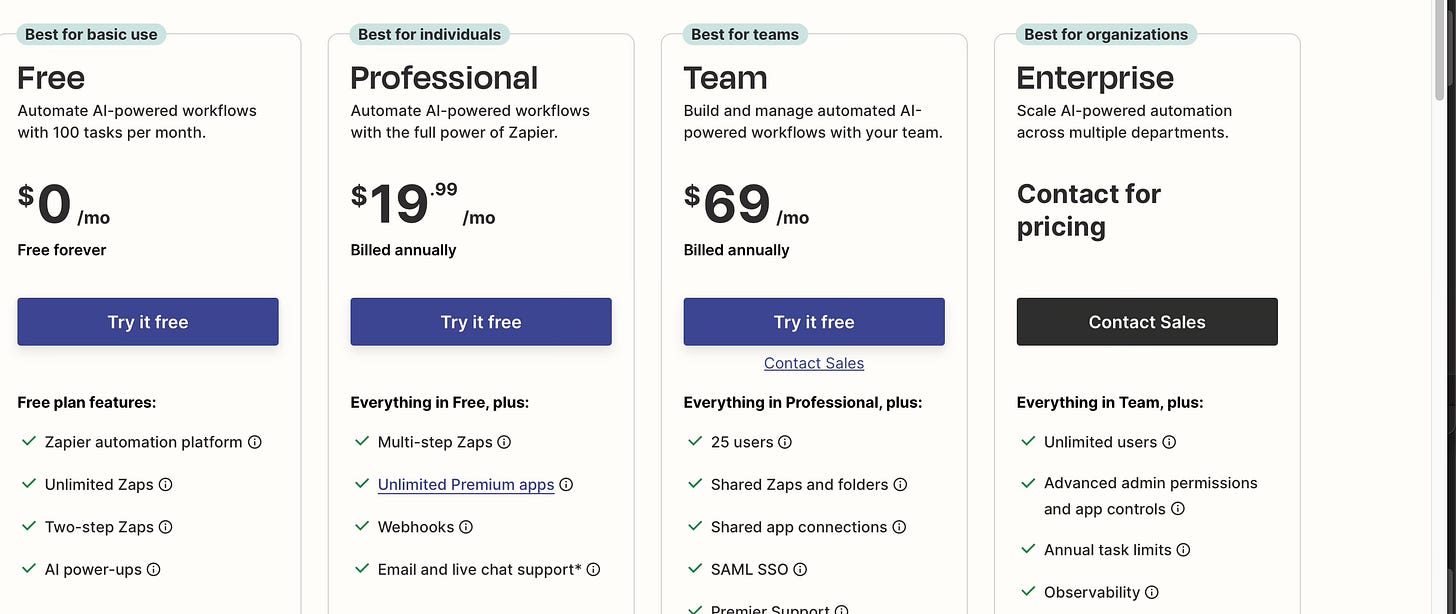The width and height of the screenshot is (1456, 614).
Task: View the Multi-step Zaps info icon
Action: (505, 441)
